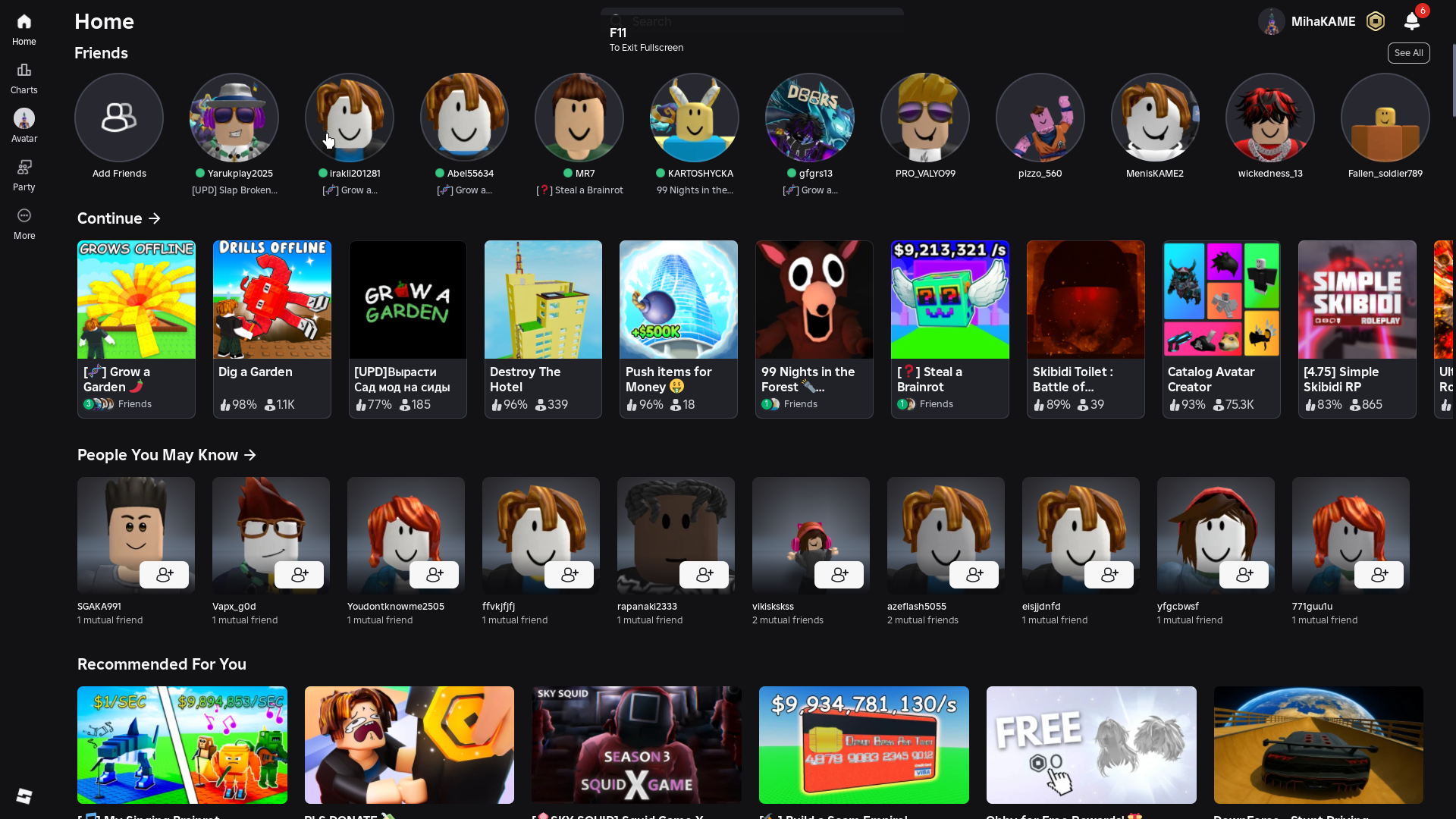Image resolution: width=1456 pixels, height=819 pixels.
Task: Open Dig a Garden game thumbnail
Action: (272, 300)
